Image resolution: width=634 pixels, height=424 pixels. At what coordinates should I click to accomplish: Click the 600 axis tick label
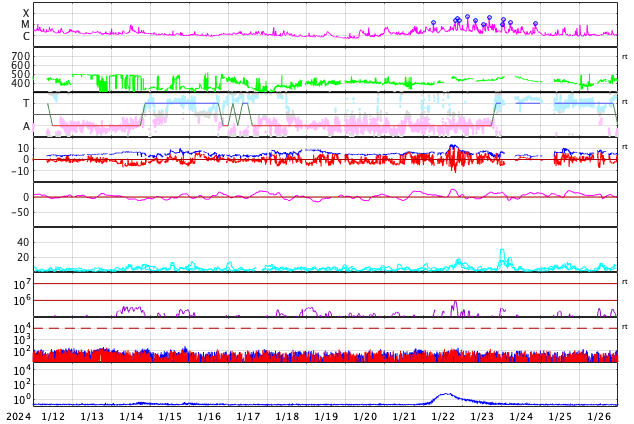click(x=21, y=65)
